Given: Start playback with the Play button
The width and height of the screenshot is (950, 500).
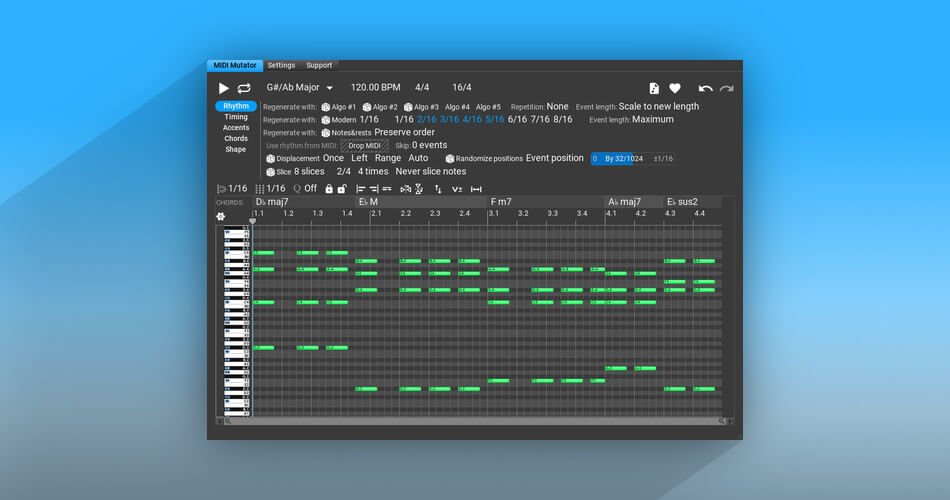Looking at the screenshot, I should 223,88.
